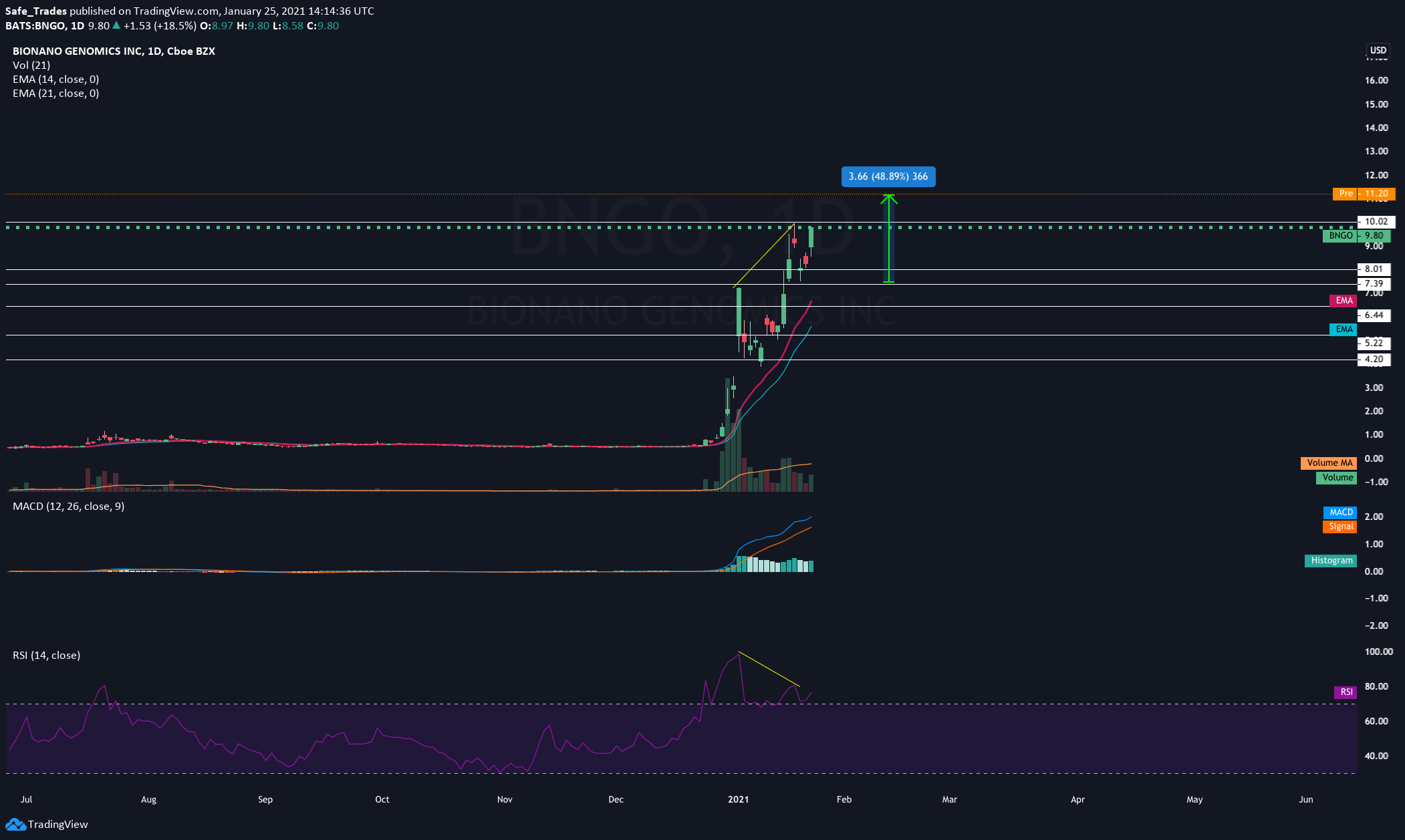This screenshot has width=1405, height=840.
Task: Select the green Volume label
Action: click(1337, 478)
